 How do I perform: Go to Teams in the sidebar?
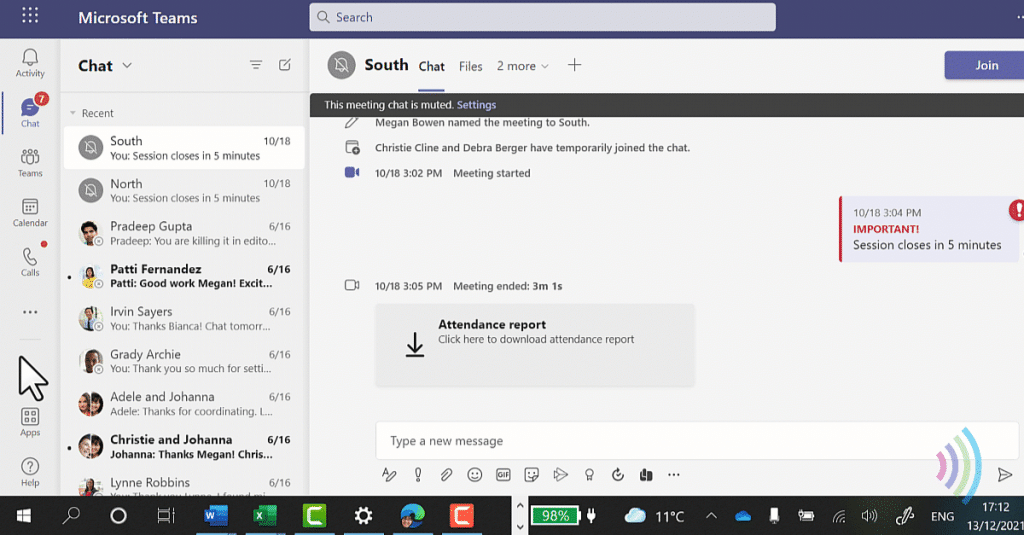point(30,163)
